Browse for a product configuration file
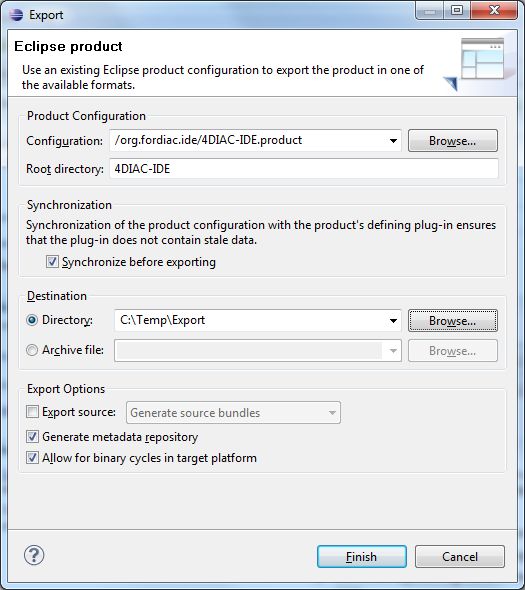Screen dimensions: 525x590 click(453, 141)
